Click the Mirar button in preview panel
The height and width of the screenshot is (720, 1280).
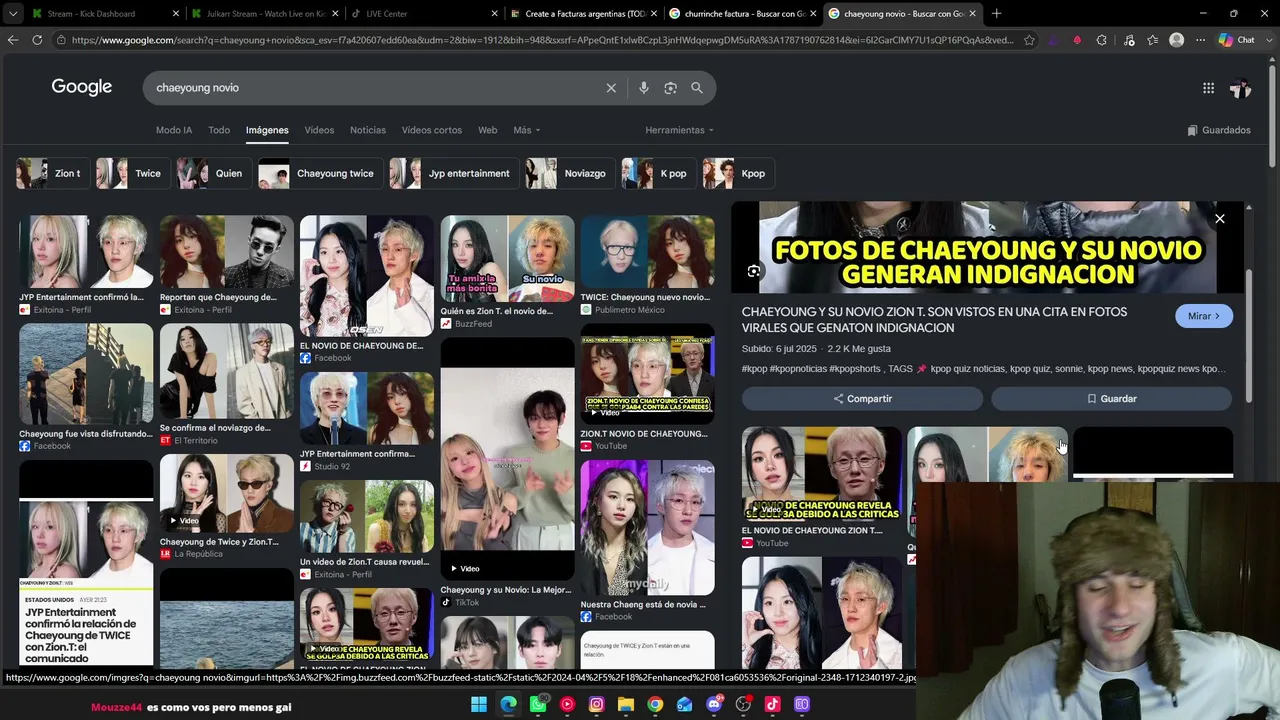point(1204,316)
